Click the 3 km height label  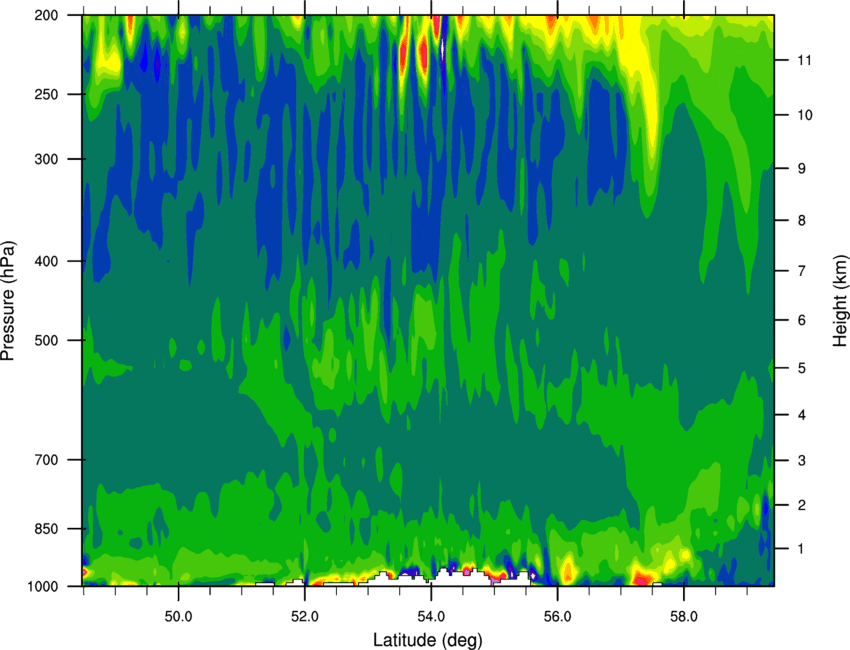point(801,461)
